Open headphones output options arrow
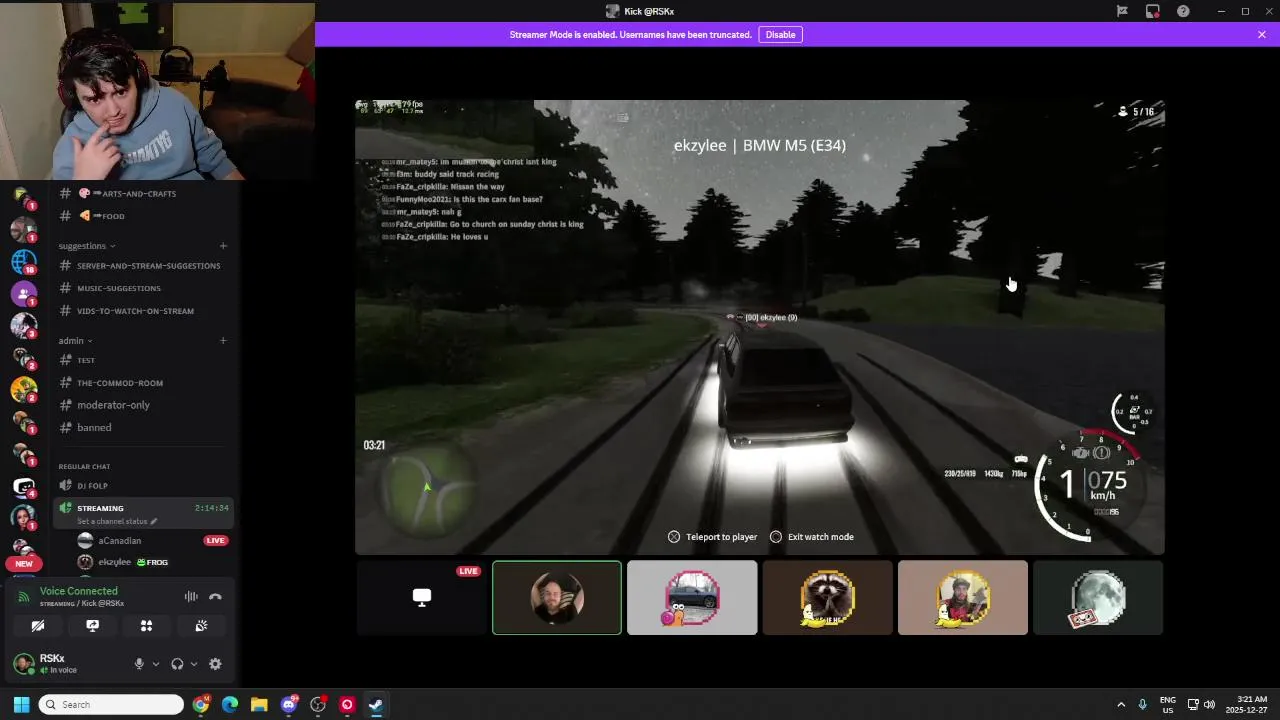Image resolution: width=1280 pixels, height=720 pixels. click(x=193, y=664)
